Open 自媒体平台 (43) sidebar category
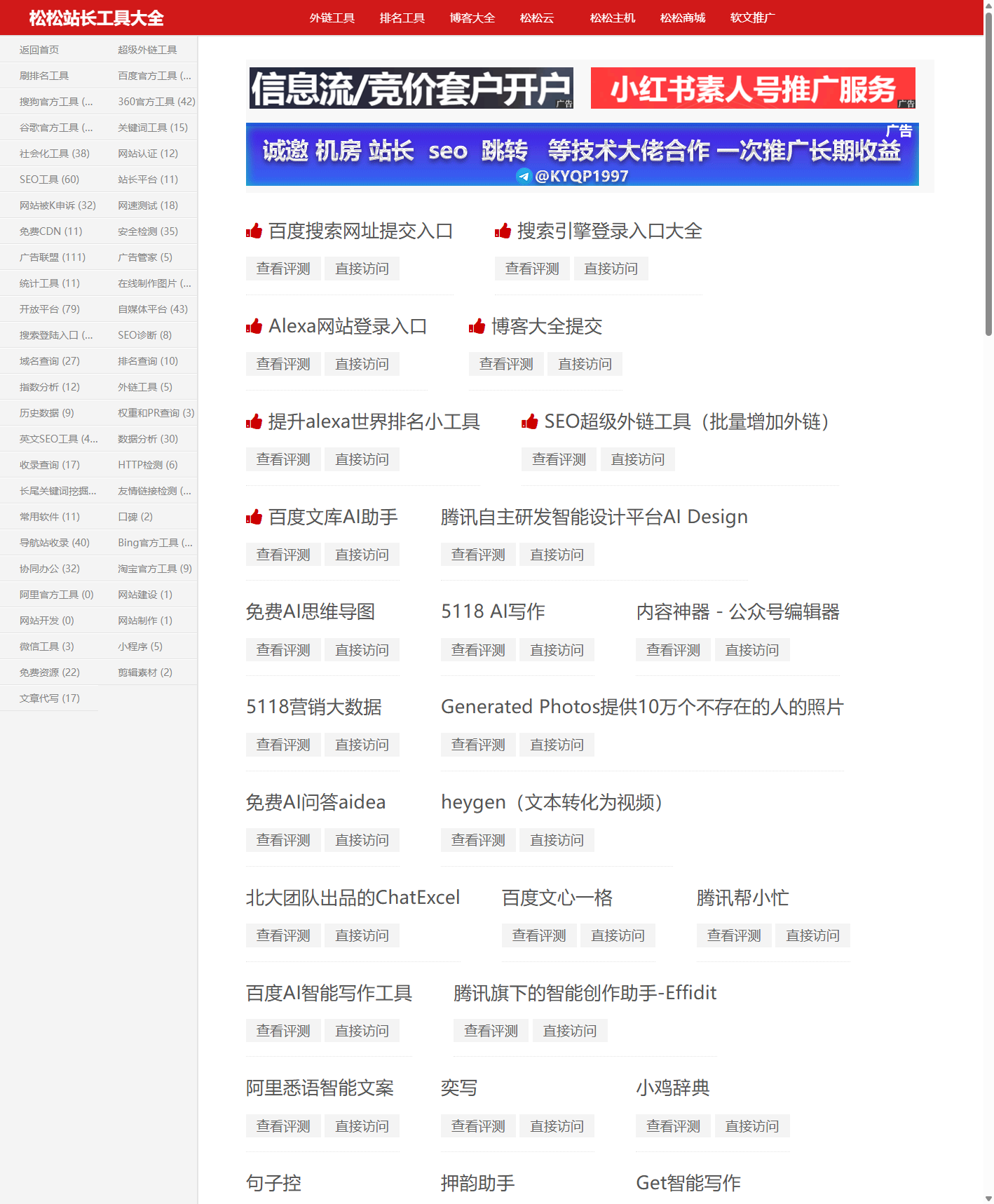994x1204 pixels. [x=153, y=309]
